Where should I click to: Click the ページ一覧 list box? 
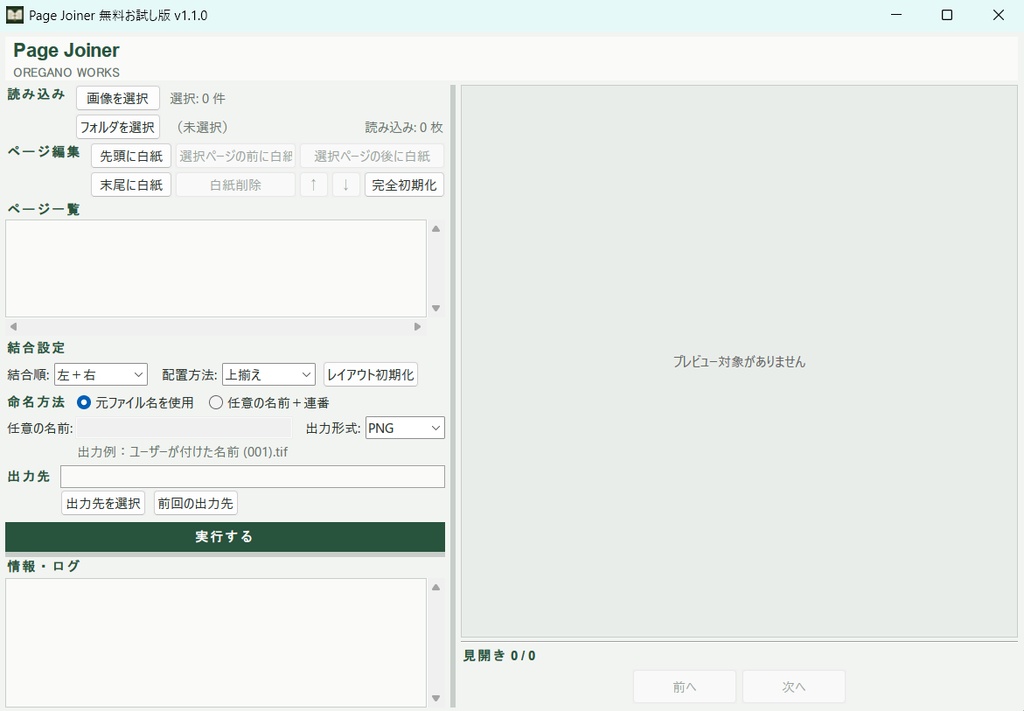pyautogui.click(x=216, y=268)
